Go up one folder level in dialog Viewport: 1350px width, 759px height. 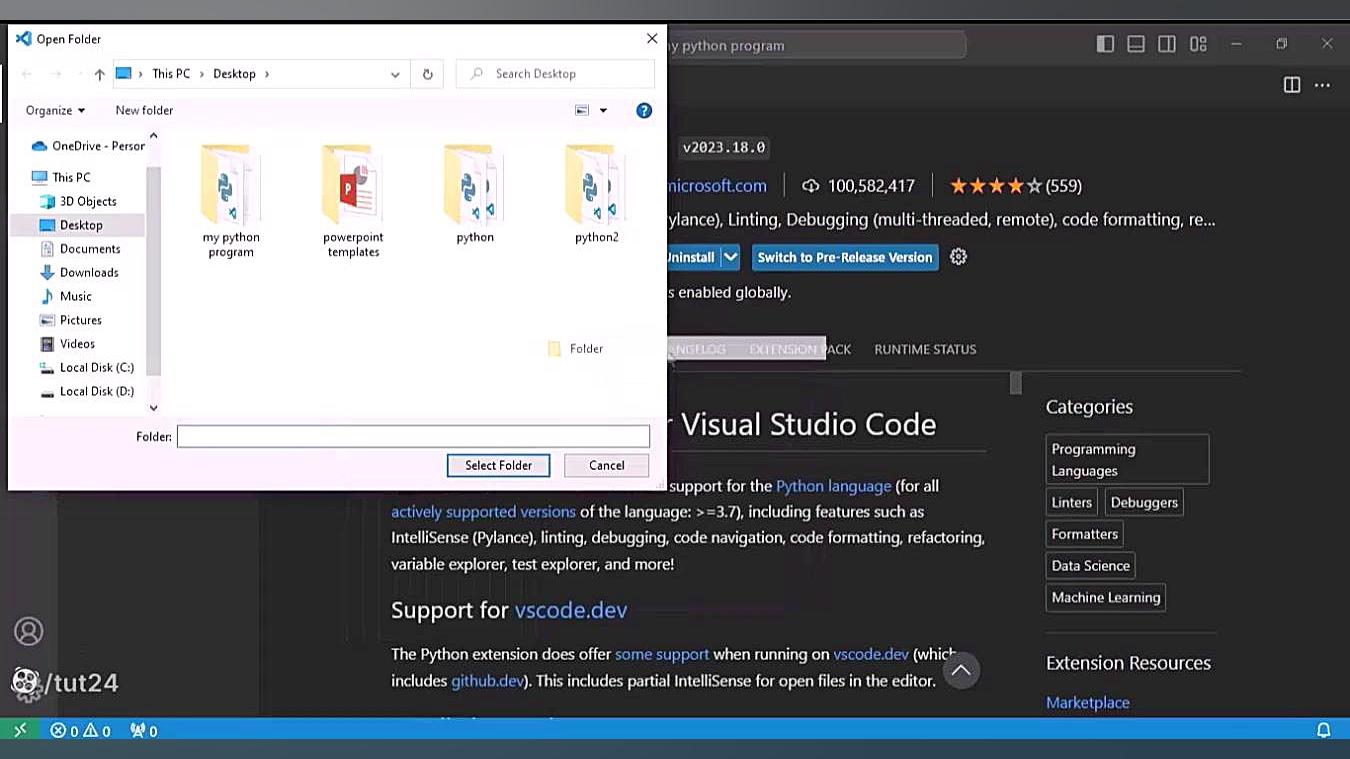click(x=99, y=74)
